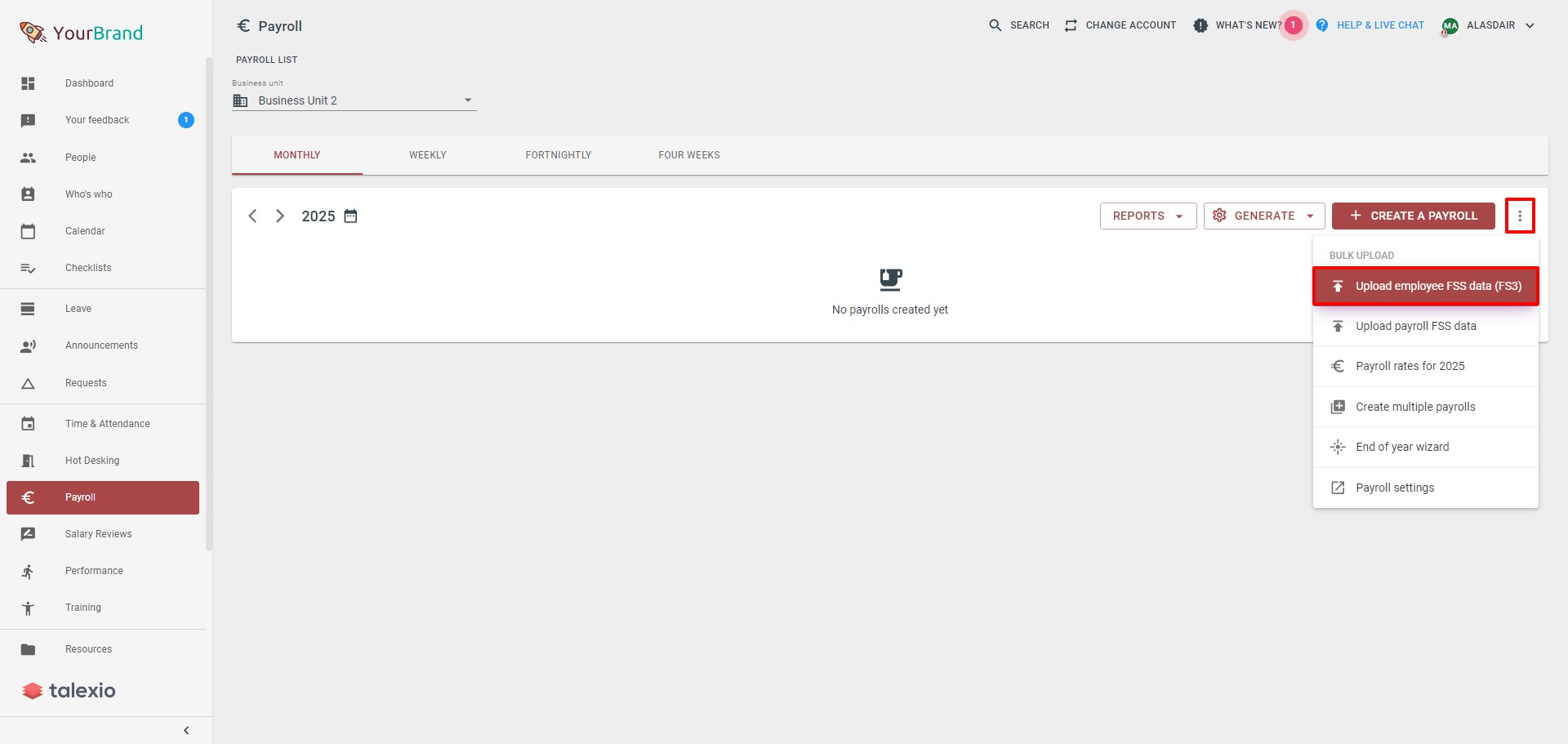Switch to the Fortnightly tab
This screenshot has height=744, width=1568.
[559, 155]
